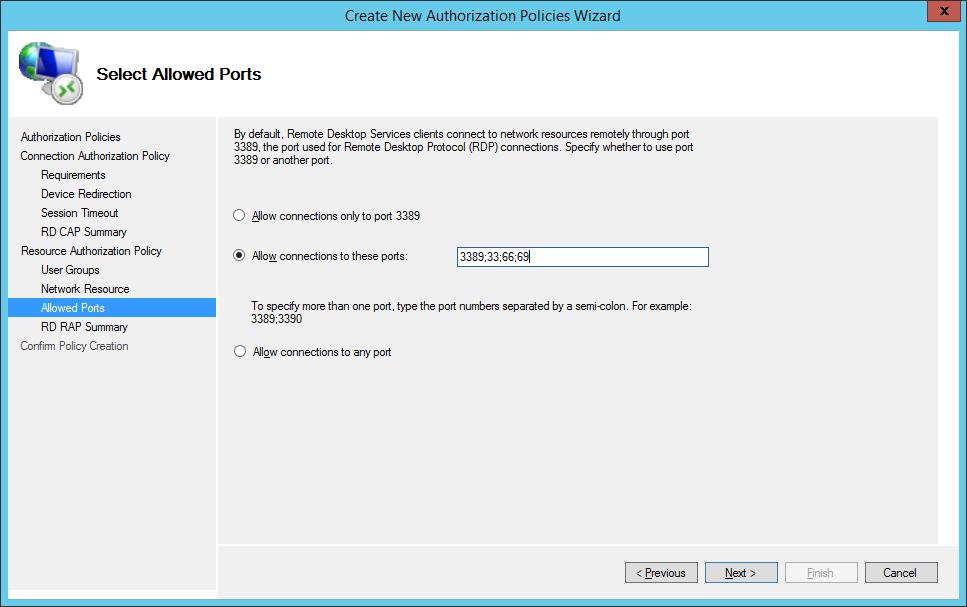Cancel the authorization policies wizard
This screenshot has width=967, height=607.
[899, 573]
